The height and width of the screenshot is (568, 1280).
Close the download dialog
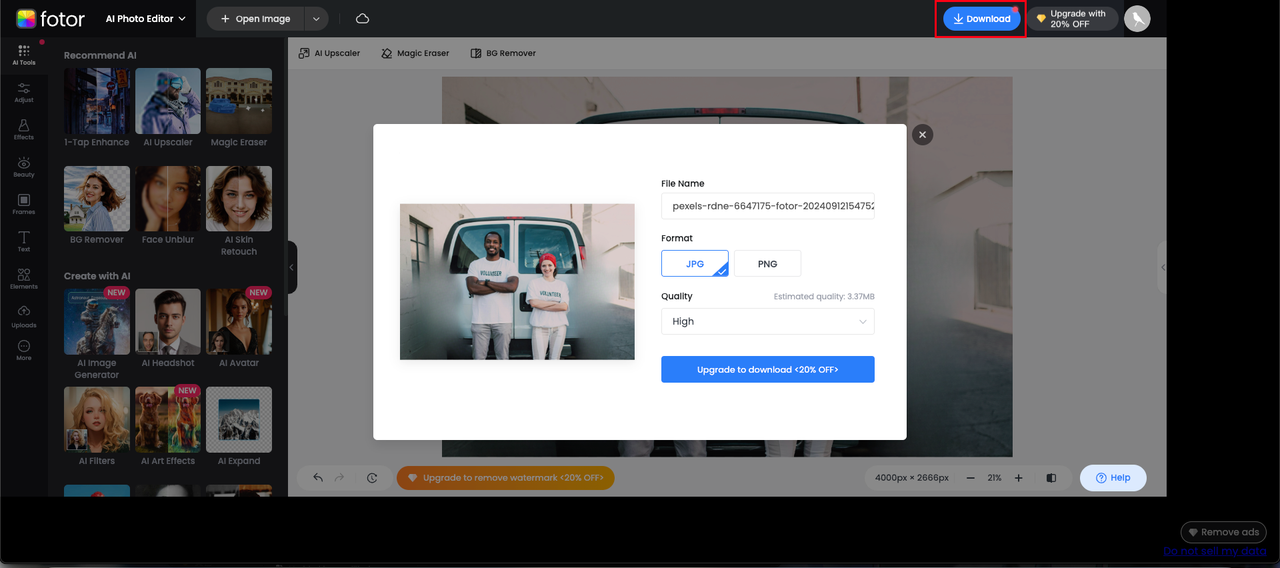pos(922,134)
